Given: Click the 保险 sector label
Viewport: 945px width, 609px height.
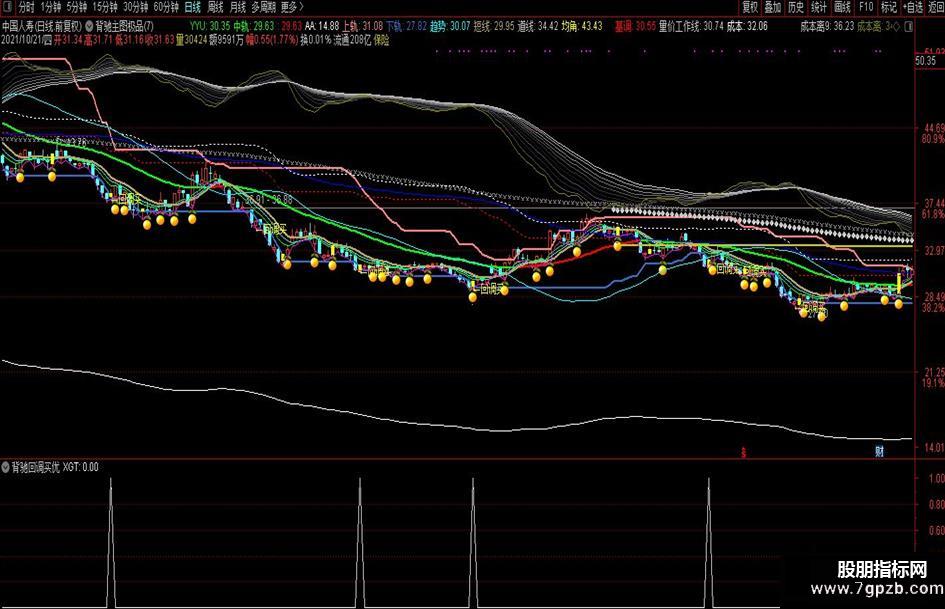Looking at the screenshot, I should point(381,40).
